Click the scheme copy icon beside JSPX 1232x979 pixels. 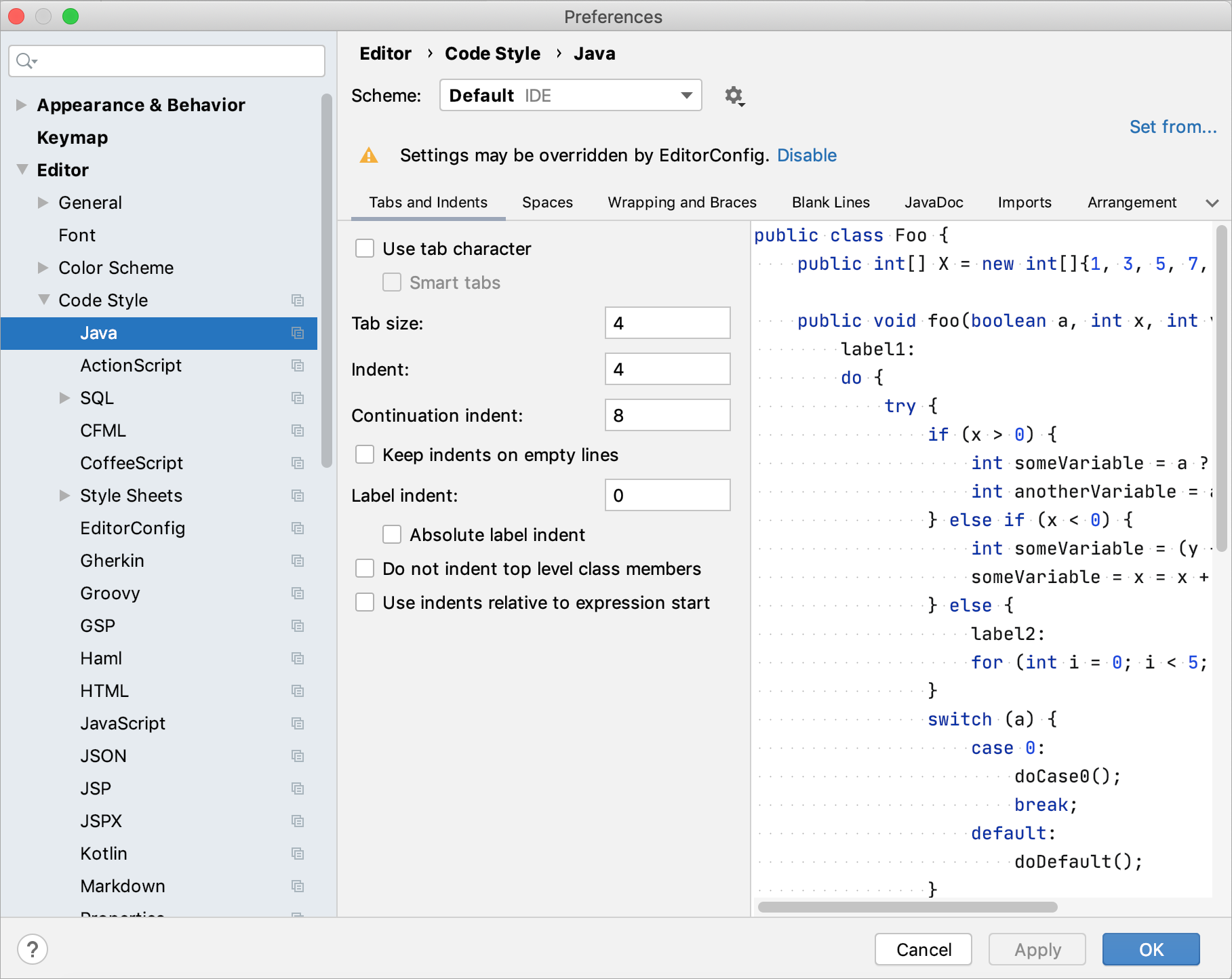click(298, 821)
